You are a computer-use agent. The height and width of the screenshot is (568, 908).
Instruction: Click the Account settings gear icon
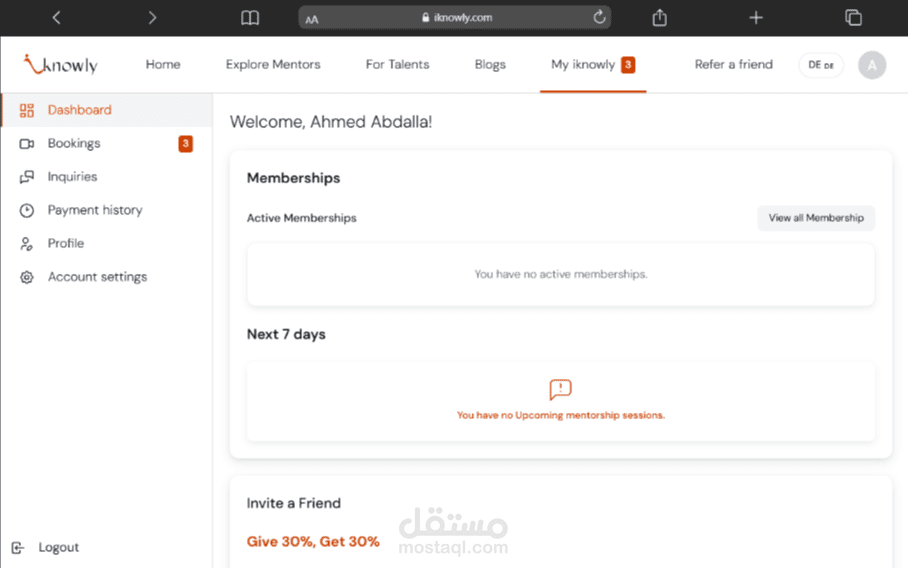coord(27,277)
